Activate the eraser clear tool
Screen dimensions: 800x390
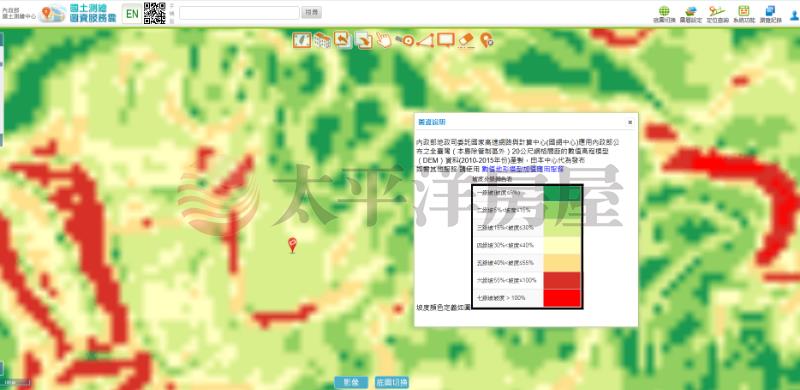tap(466, 40)
